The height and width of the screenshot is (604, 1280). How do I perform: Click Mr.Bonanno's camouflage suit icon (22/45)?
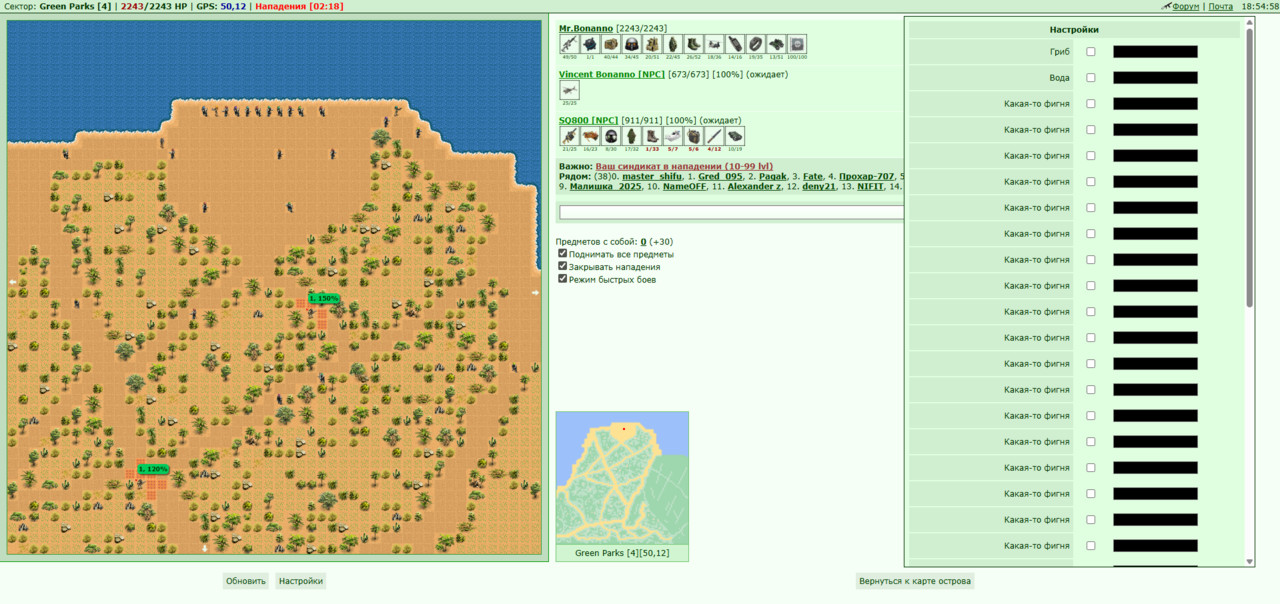pos(673,44)
